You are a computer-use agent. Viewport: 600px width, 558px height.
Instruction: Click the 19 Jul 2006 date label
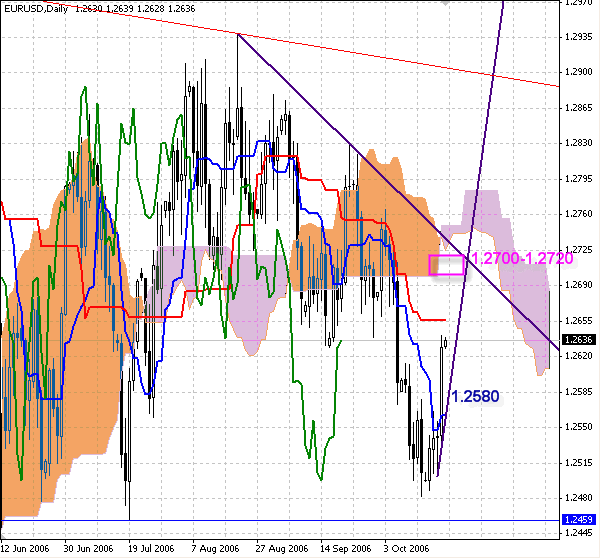pyautogui.click(x=151, y=549)
